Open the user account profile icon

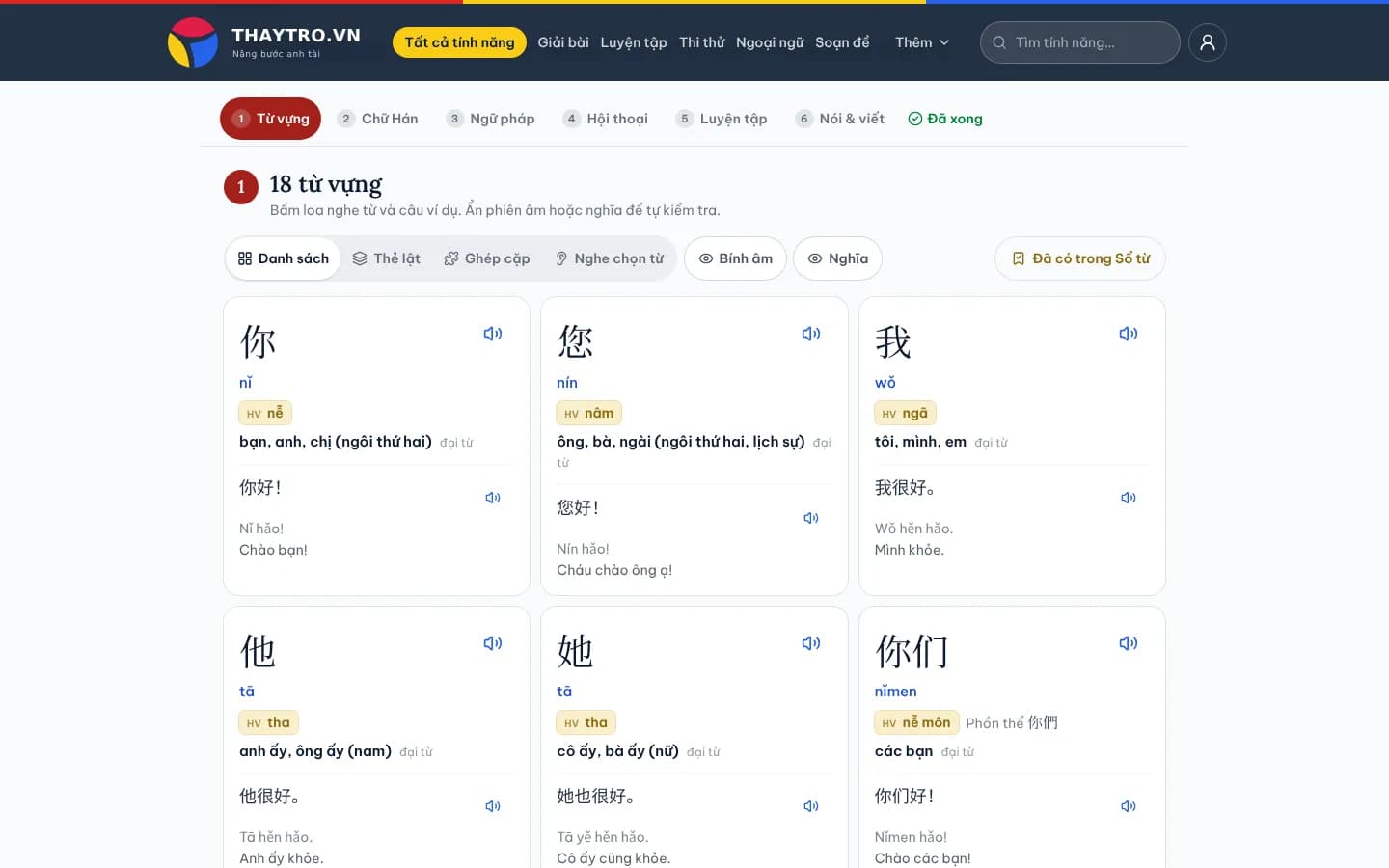point(1207,42)
